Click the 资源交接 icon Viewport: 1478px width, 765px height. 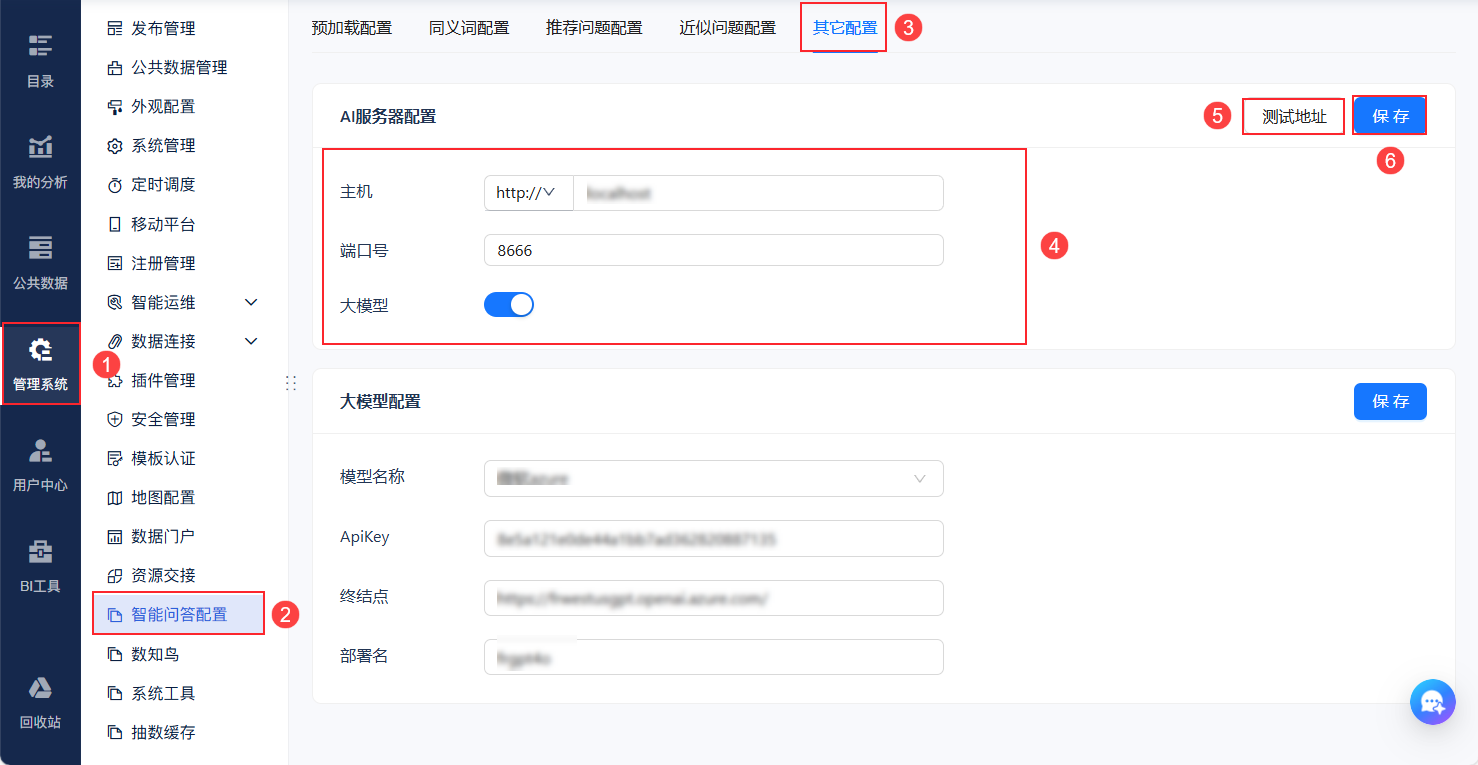click(114, 575)
